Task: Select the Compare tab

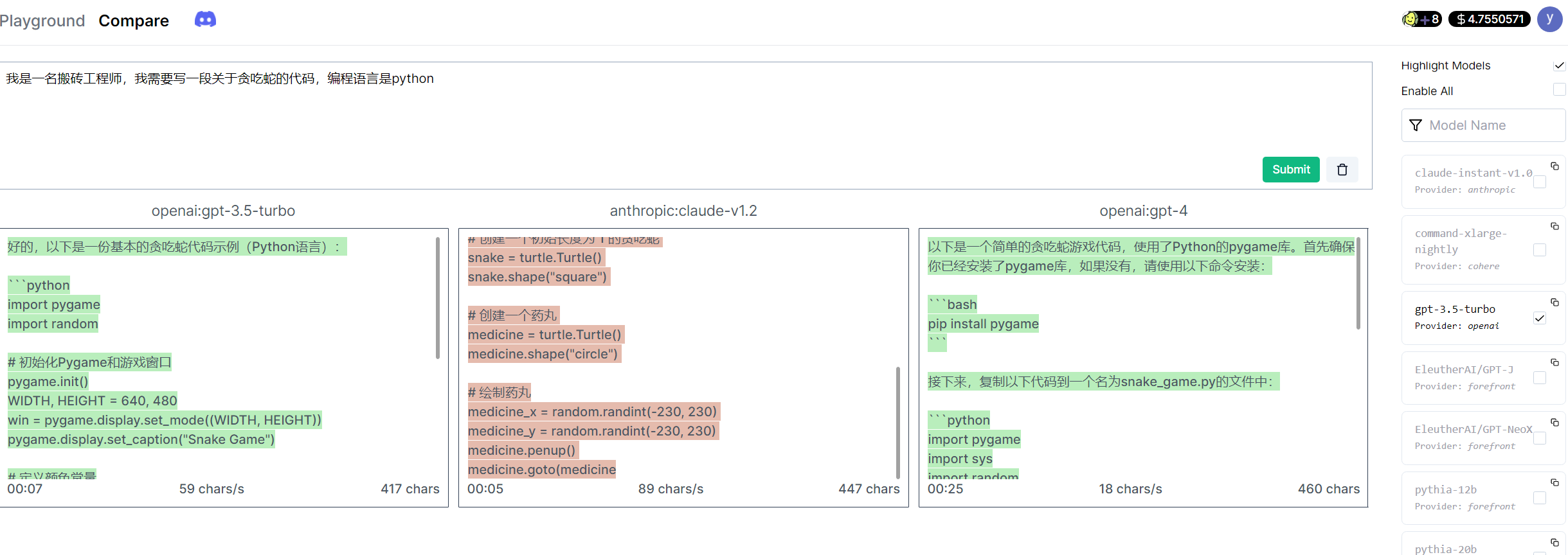Action: point(134,21)
